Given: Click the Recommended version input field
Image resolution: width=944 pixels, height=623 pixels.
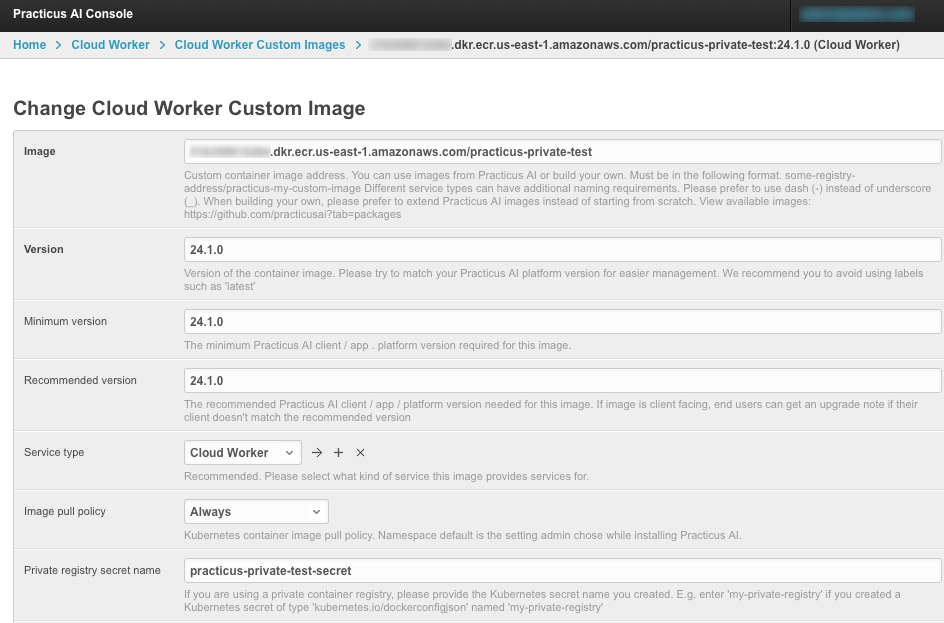Looking at the screenshot, I should pyautogui.click(x=562, y=381).
